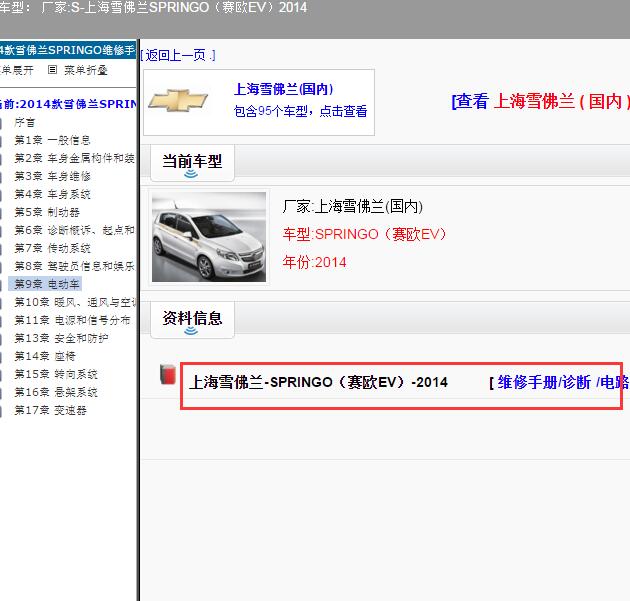Open 第7章 传动系统 chapter
Viewport: 630px width, 601px height.
(x=52, y=248)
